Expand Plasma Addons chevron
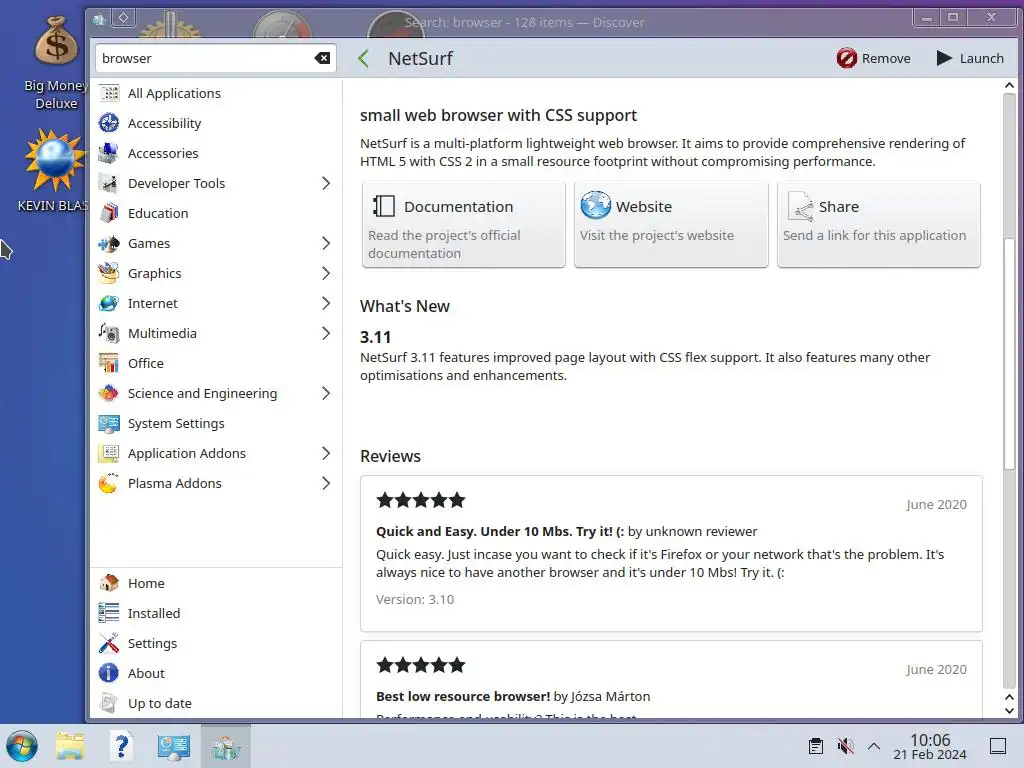The width and height of the screenshot is (1024, 768). [x=326, y=484]
